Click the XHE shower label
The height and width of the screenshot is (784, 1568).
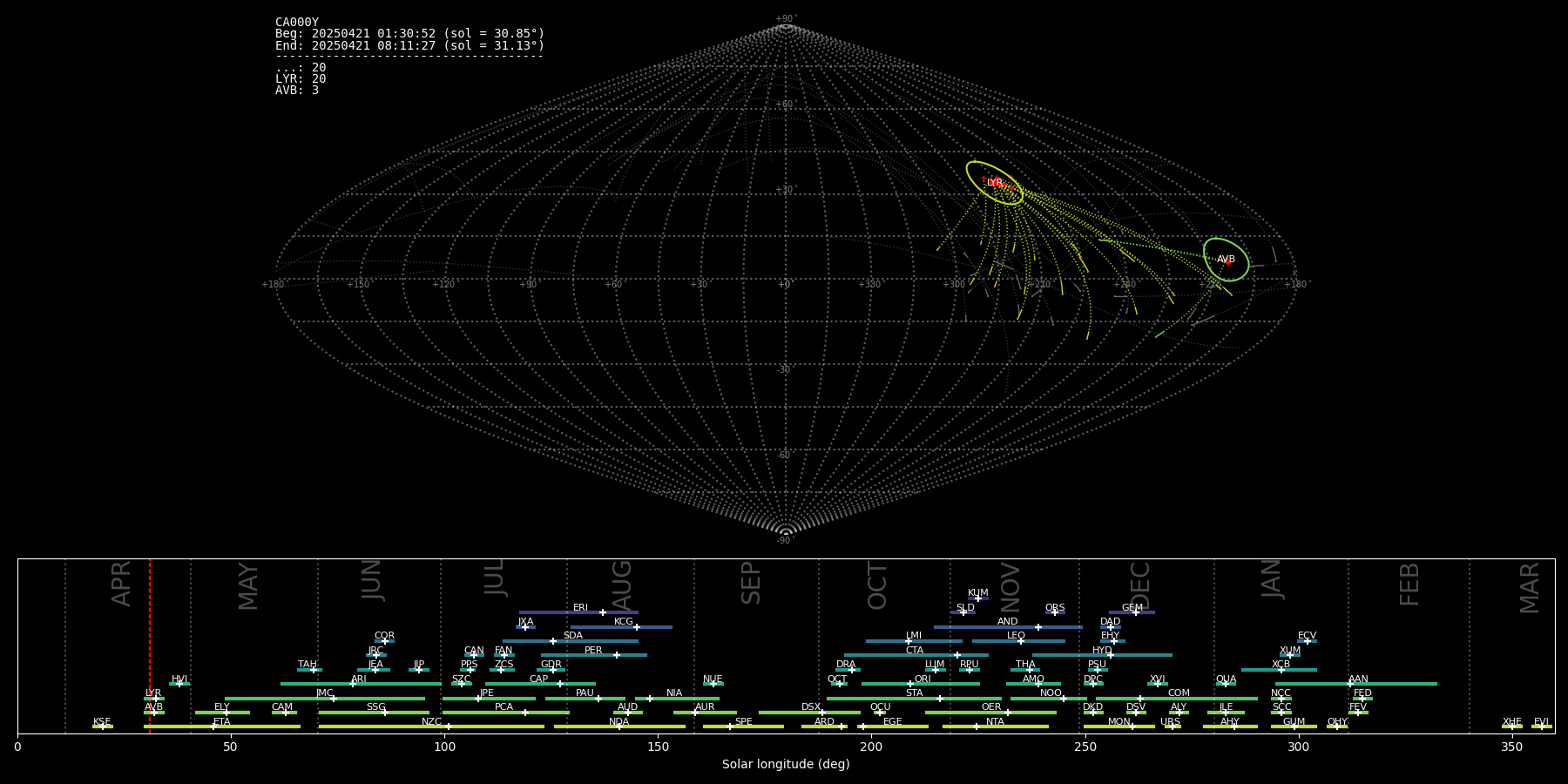pos(1512,722)
